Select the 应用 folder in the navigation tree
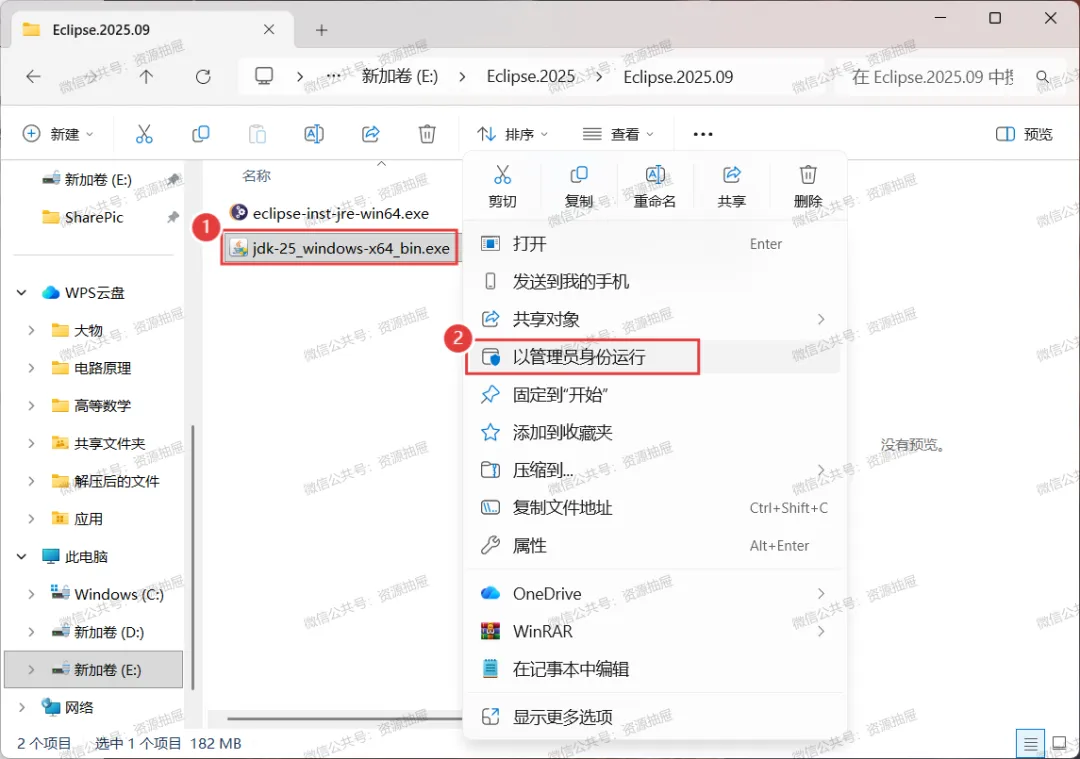1080x759 pixels. click(x=88, y=519)
